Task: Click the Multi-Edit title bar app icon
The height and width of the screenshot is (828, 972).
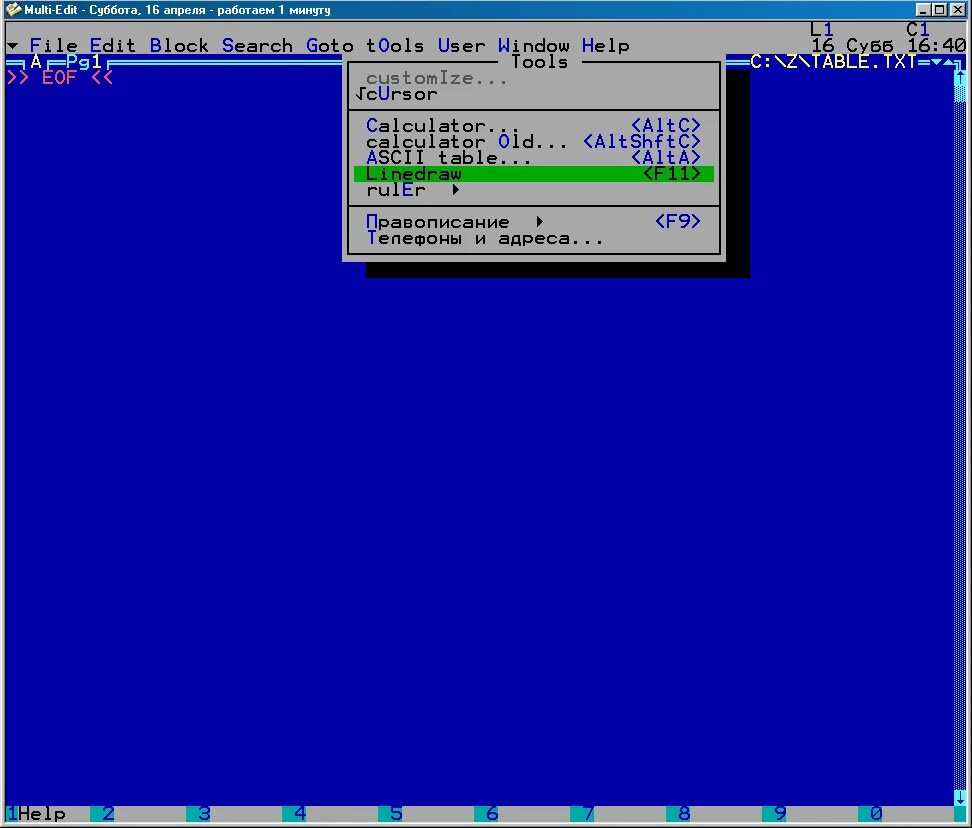Action: coord(14,10)
